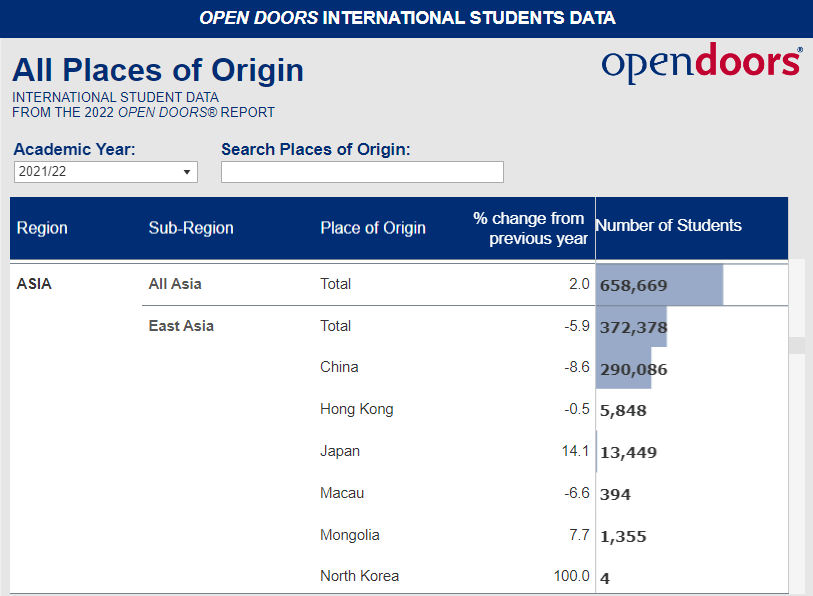Click the -0.5 percent change for Hong Kong
813x596 pixels.
coord(577,409)
